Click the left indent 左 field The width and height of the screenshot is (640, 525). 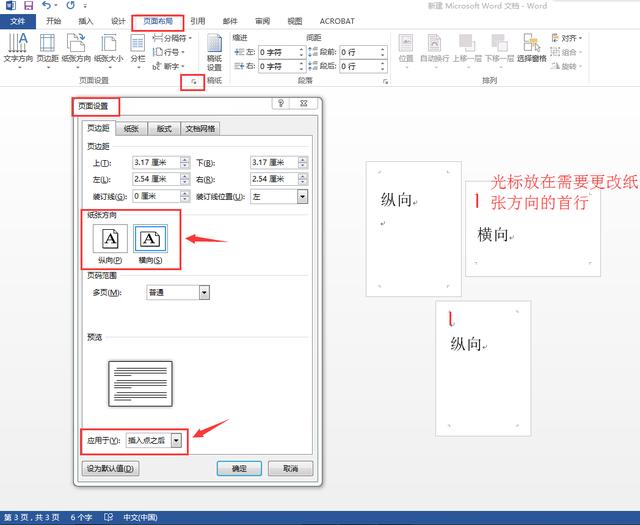point(282,52)
